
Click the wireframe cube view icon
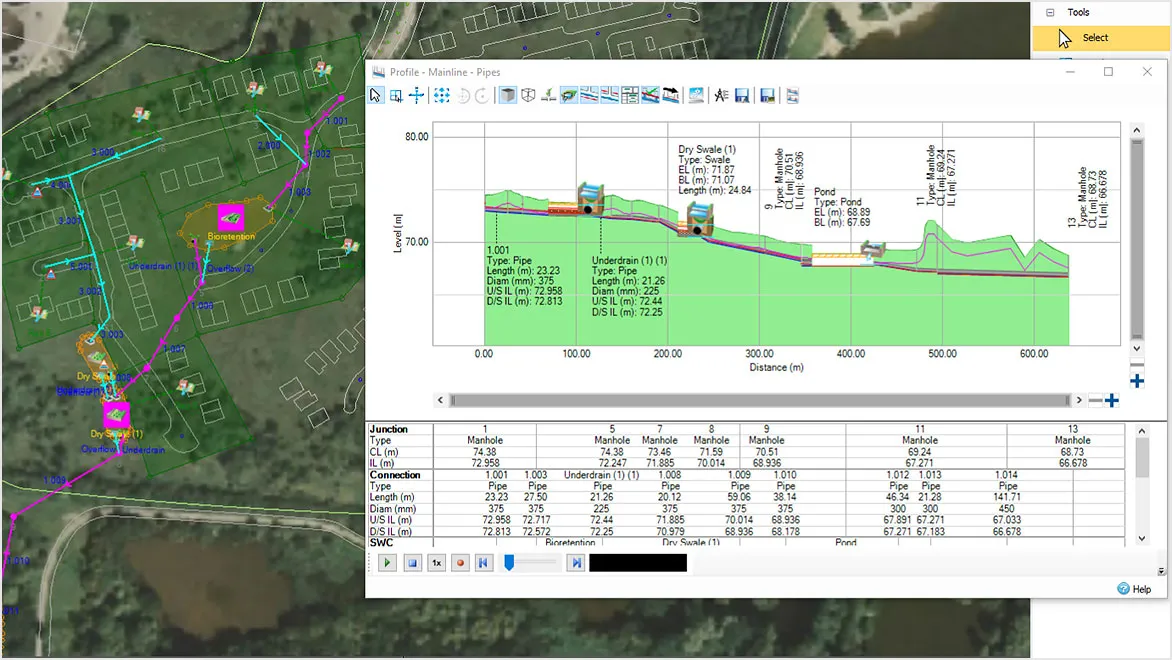tap(529, 96)
